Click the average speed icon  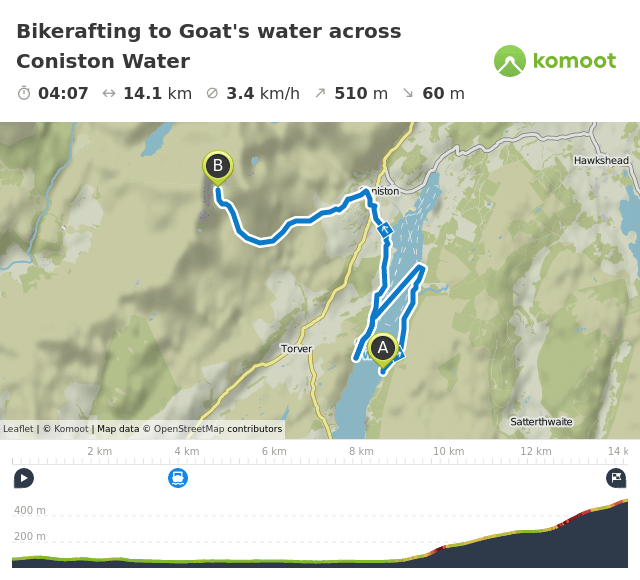pos(212,93)
